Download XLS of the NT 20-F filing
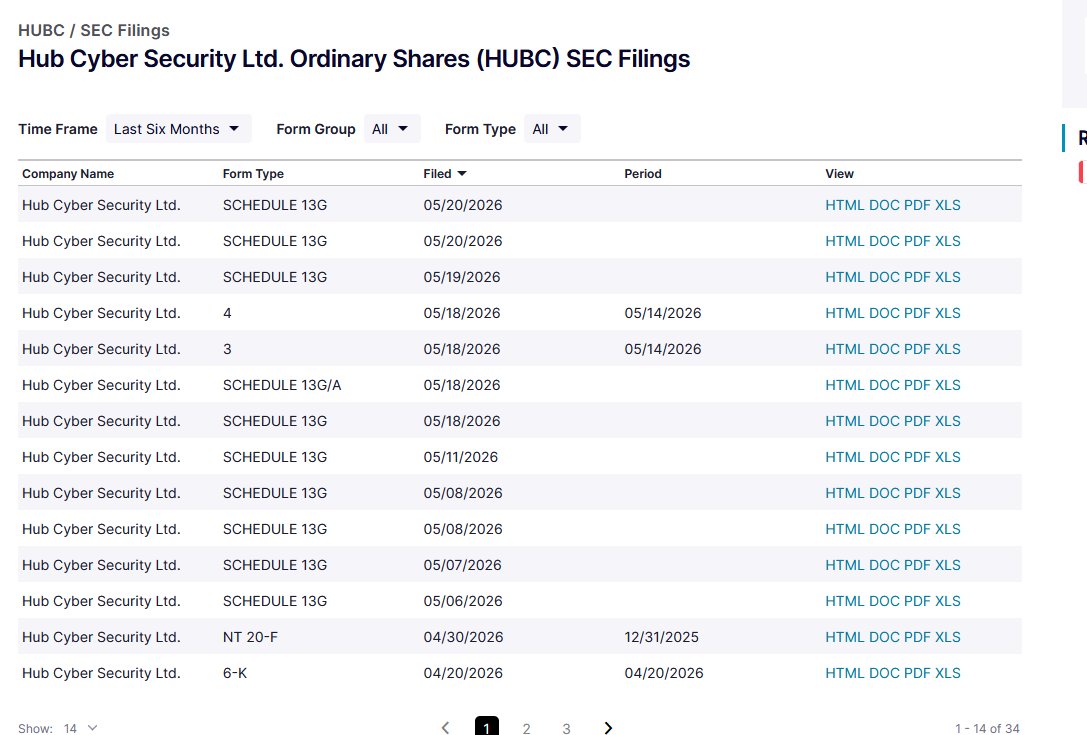1087x735 pixels. coord(948,637)
